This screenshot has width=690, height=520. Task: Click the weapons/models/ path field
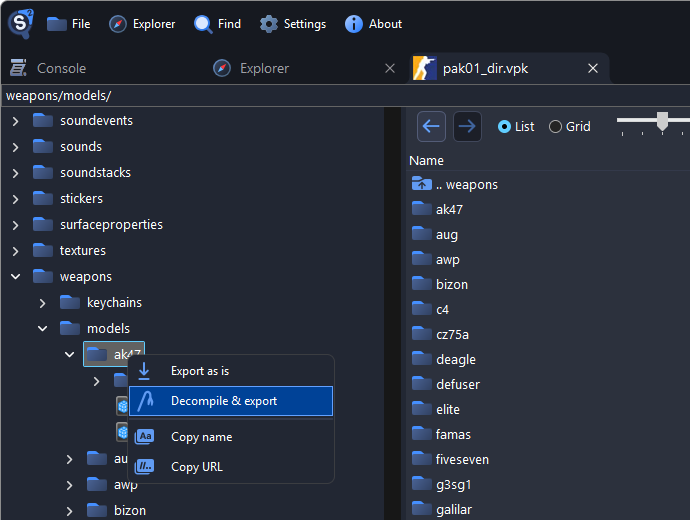345,95
